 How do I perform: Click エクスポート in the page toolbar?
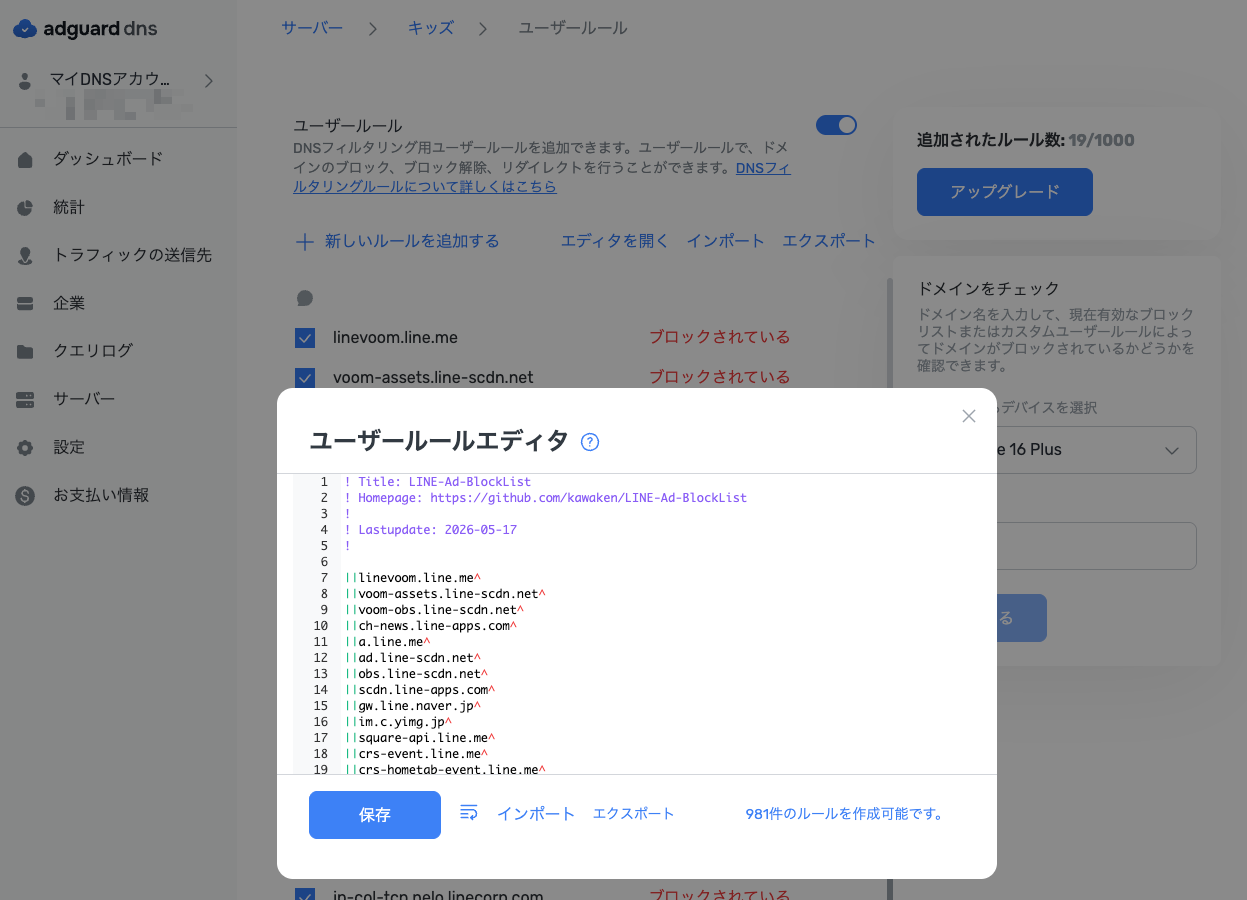coord(829,241)
